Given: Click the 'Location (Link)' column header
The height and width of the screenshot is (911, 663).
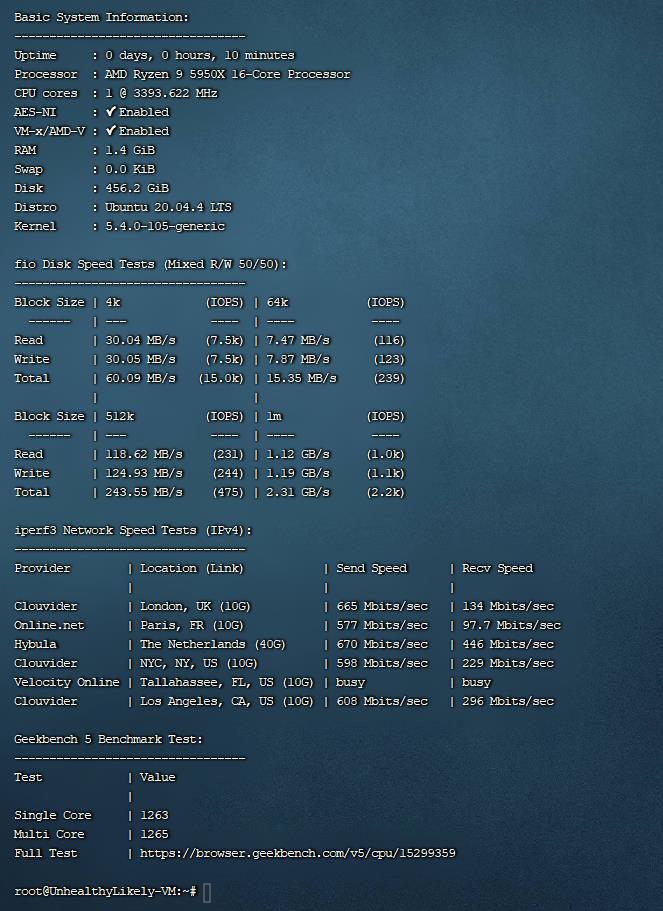Looking at the screenshot, I should coord(192,568).
